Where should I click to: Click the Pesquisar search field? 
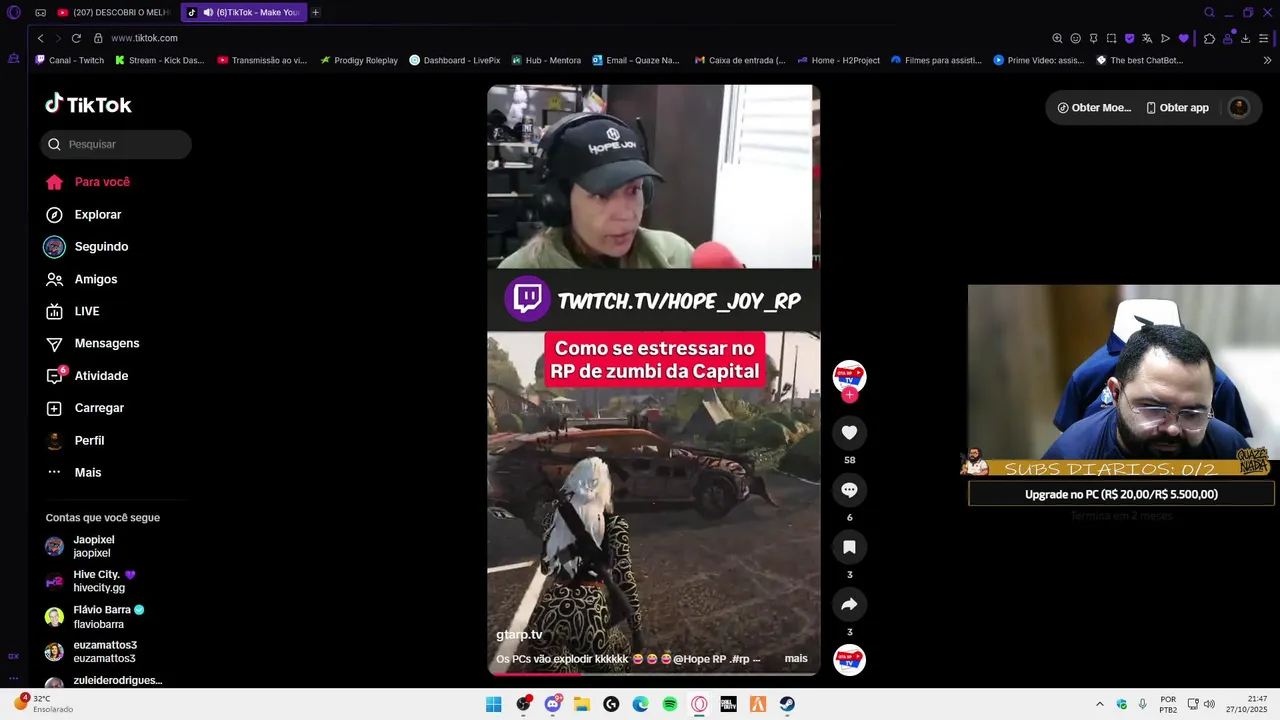[116, 144]
